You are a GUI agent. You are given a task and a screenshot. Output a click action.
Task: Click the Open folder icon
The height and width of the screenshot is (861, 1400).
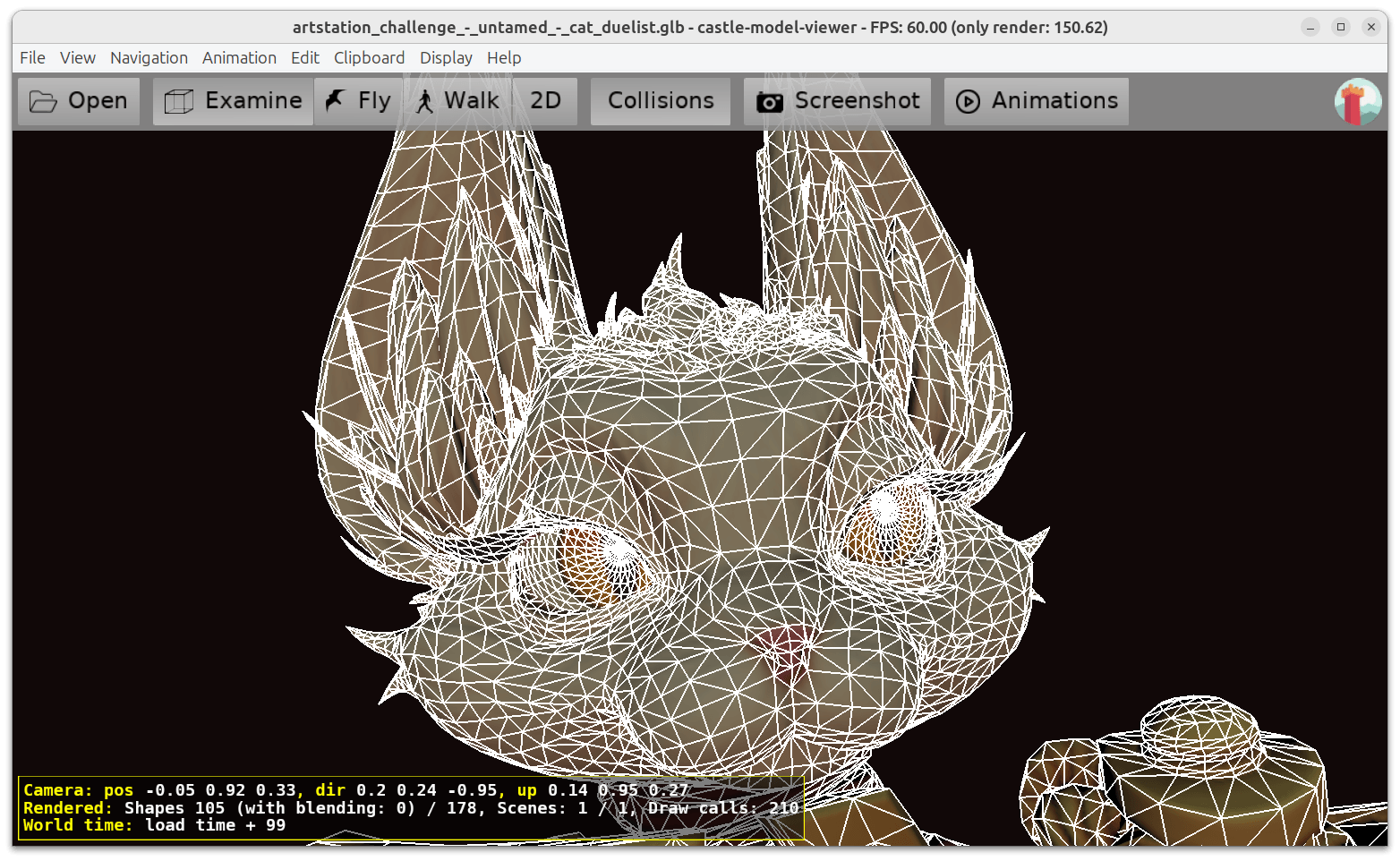pos(41,100)
